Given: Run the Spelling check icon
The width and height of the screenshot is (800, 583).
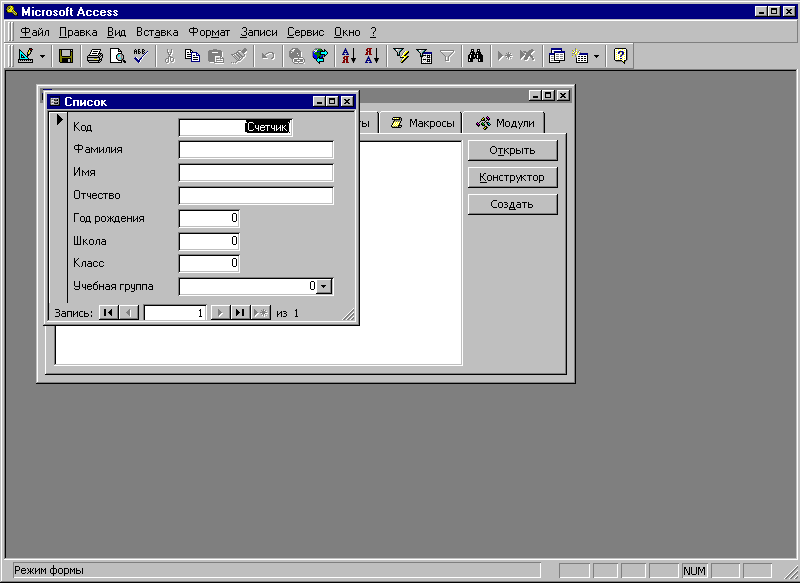Looking at the screenshot, I should coord(141,56).
